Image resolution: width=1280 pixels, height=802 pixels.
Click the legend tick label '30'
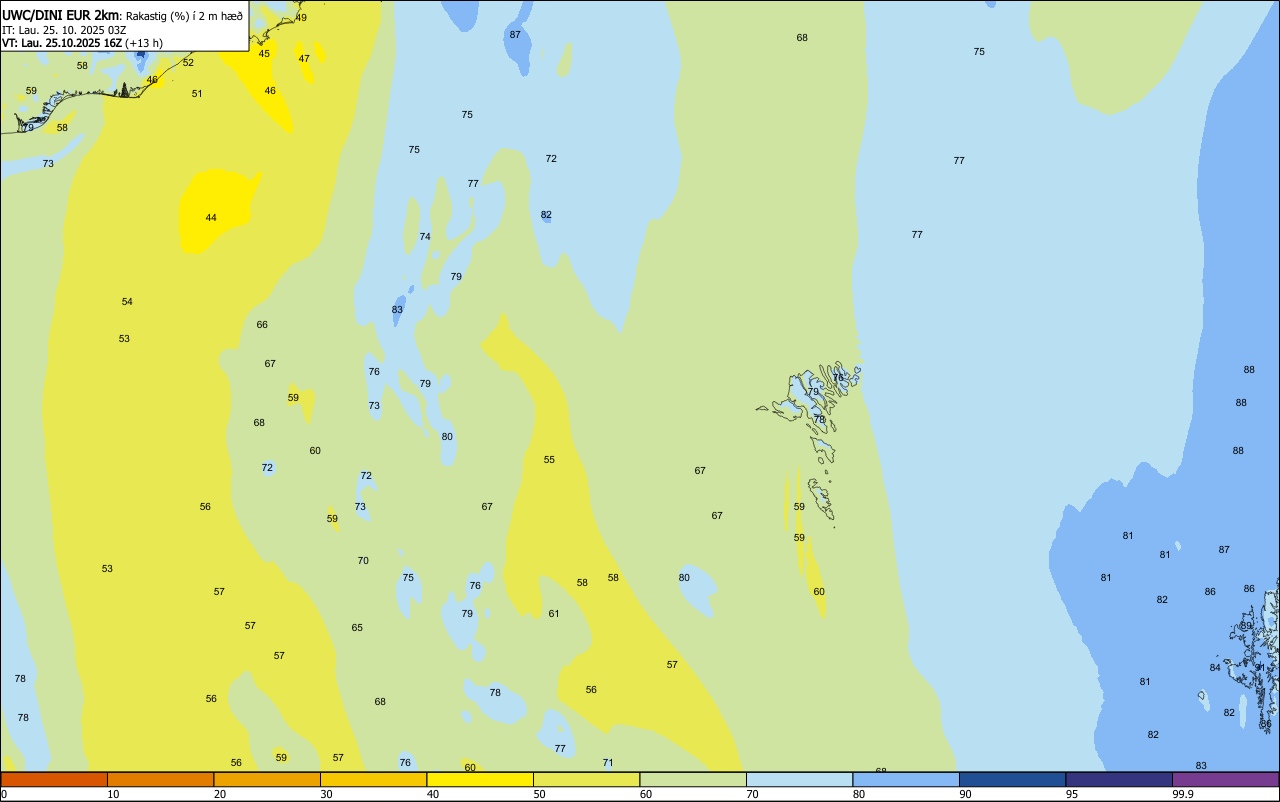pyautogui.click(x=326, y=794)
